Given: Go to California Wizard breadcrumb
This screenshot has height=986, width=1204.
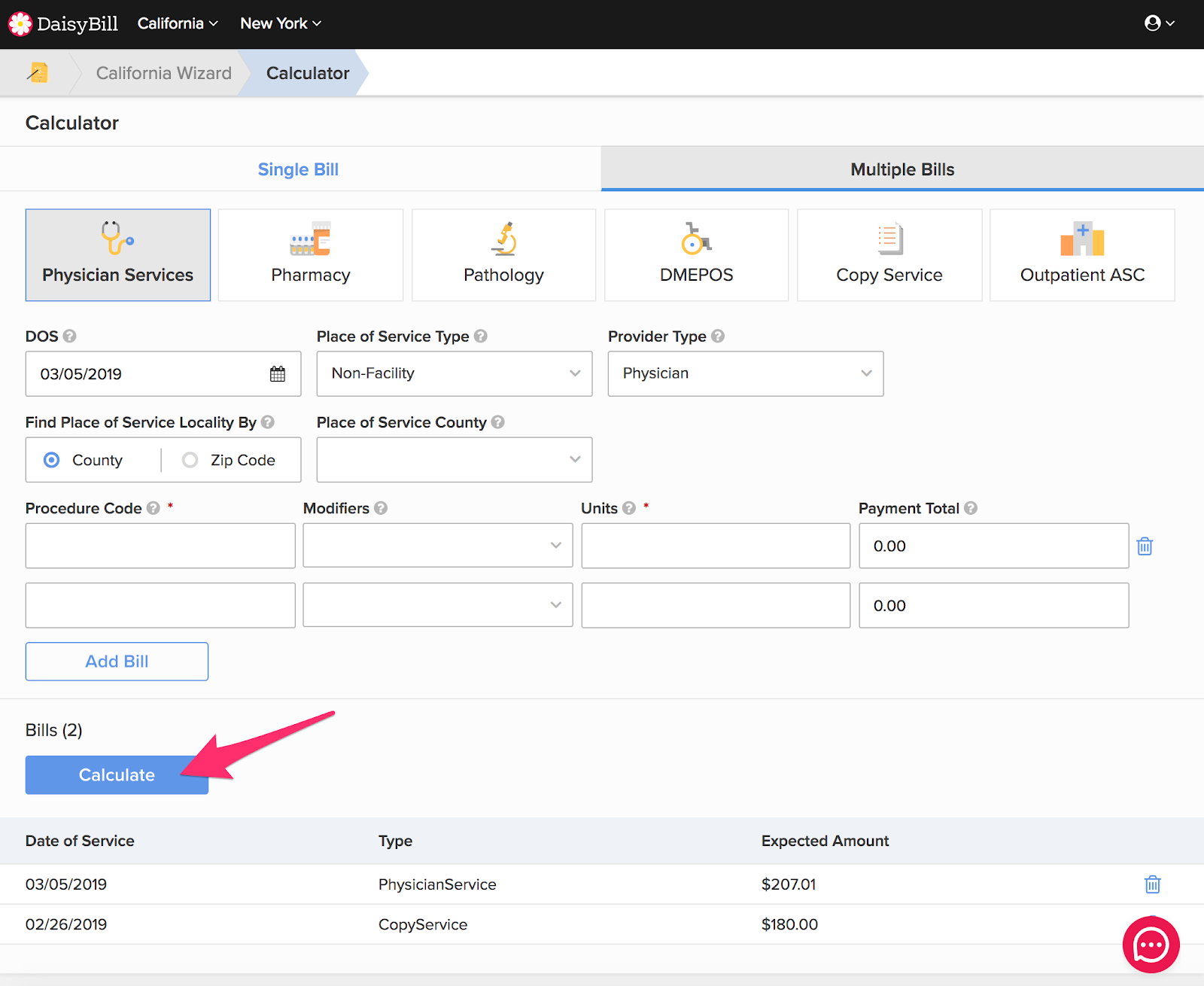Looking at the screenshot, I should (x=164, y=73).
